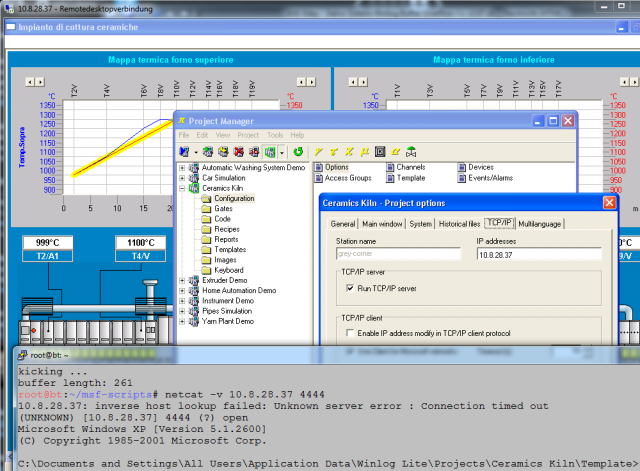Viewport: 640px width, 471px height.
Task: Expand the Pipes Simulation project node
Action: pyautogui.click(x=182, y=311)
